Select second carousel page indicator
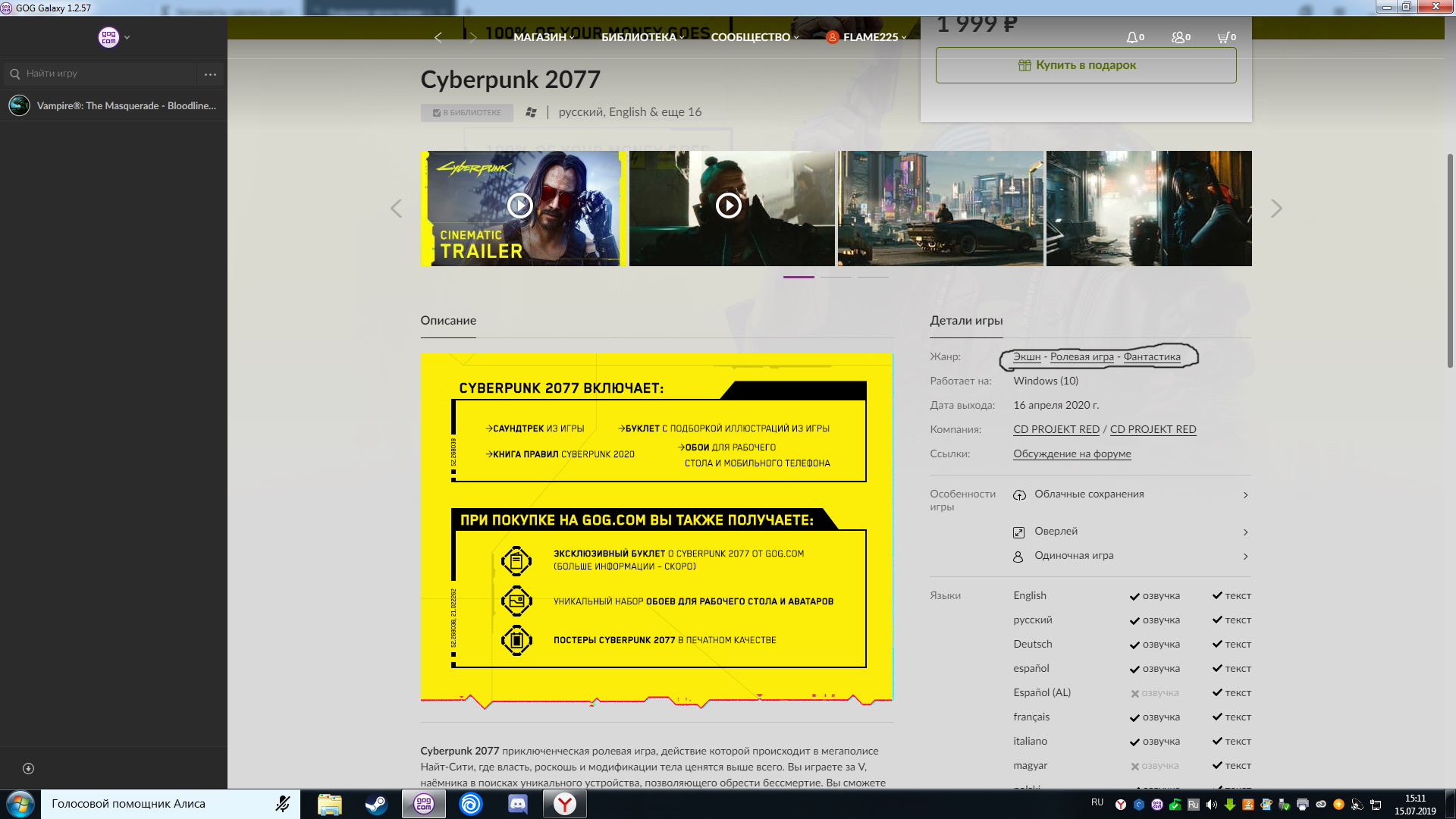The image size is (1456, 819). coord(836,277)
